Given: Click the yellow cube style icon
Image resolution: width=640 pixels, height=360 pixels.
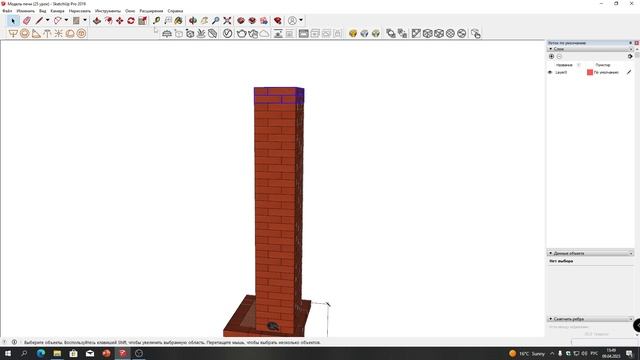Looking at the screenshot, I should coord(353,33).
